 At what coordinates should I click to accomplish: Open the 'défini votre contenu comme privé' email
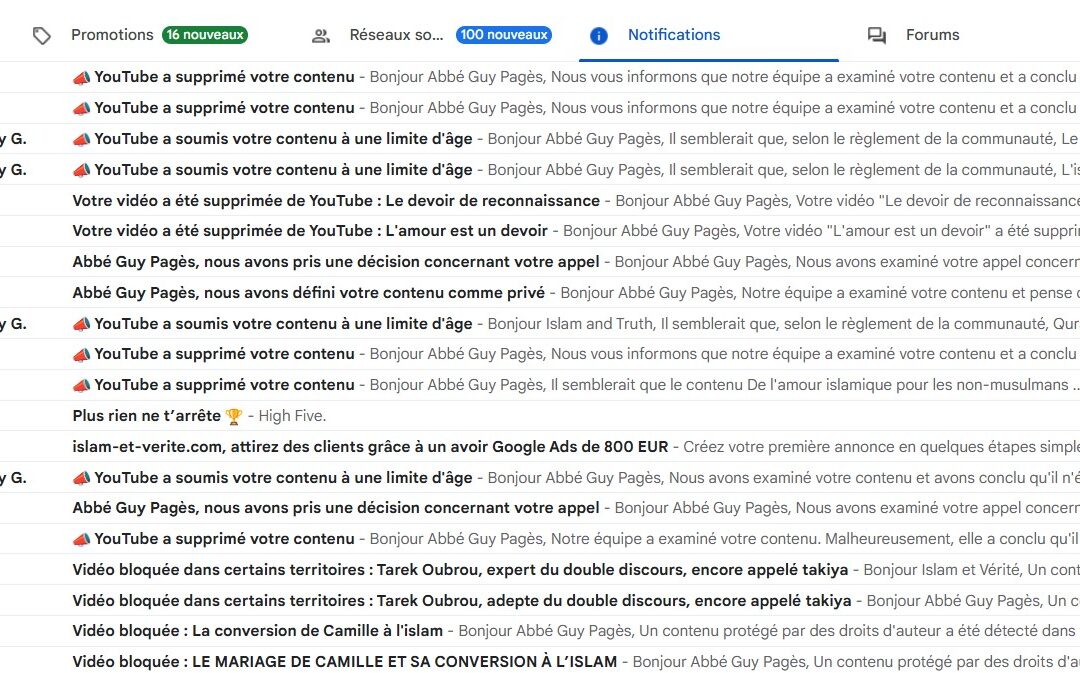pyautogui.click(x=540, y=293)
